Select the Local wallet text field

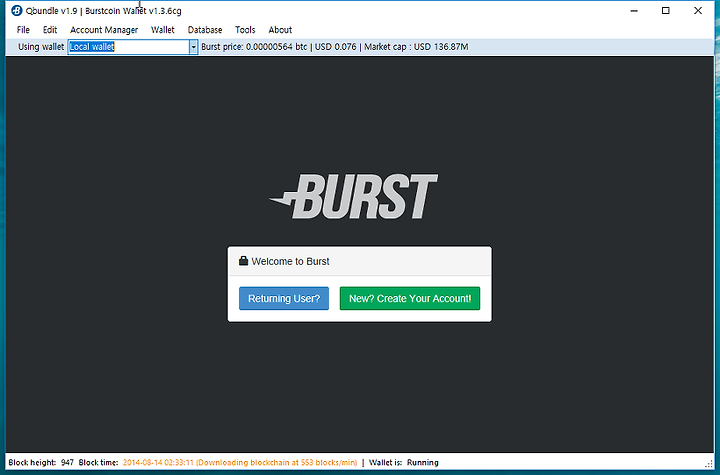pos(129,47)
